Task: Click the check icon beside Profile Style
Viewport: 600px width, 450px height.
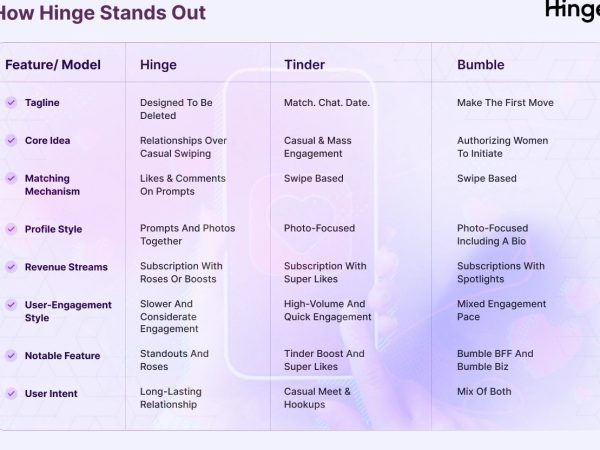Action: click(11, 229)
